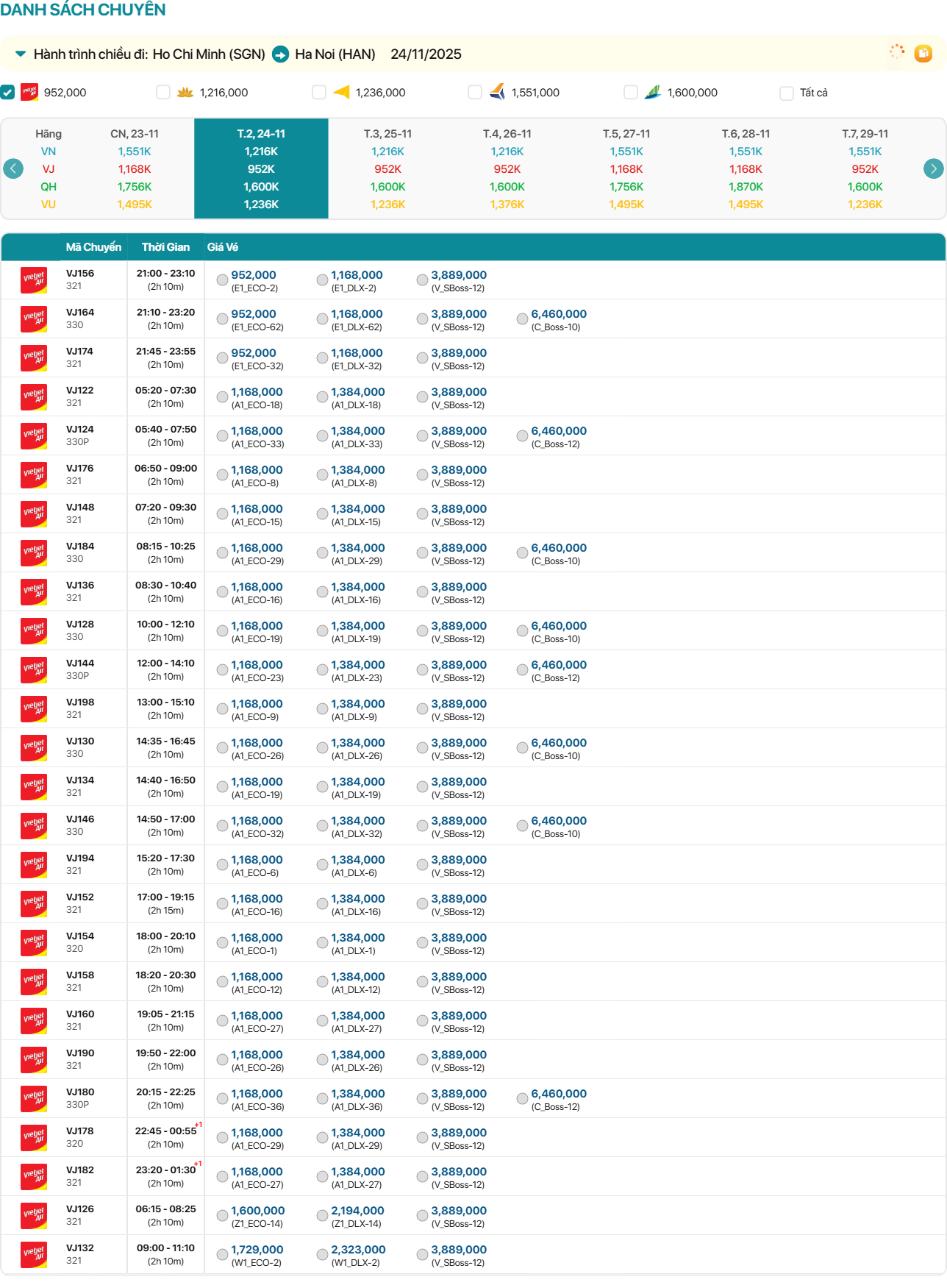Click the orange copy icon in itinerary header
Screen dimensions: 947x1288
923,53
